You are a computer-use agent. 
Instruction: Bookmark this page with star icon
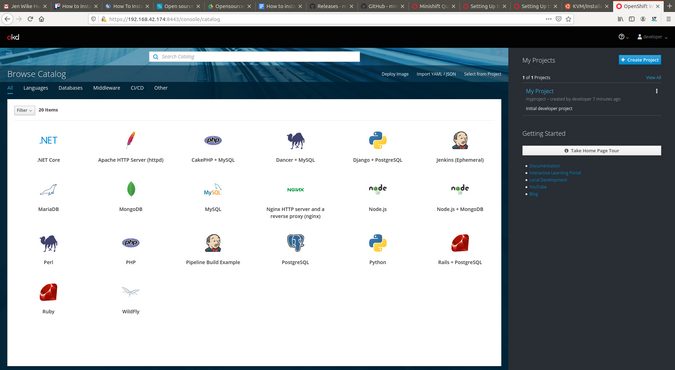pyautogui.click(x=568, y=19)
